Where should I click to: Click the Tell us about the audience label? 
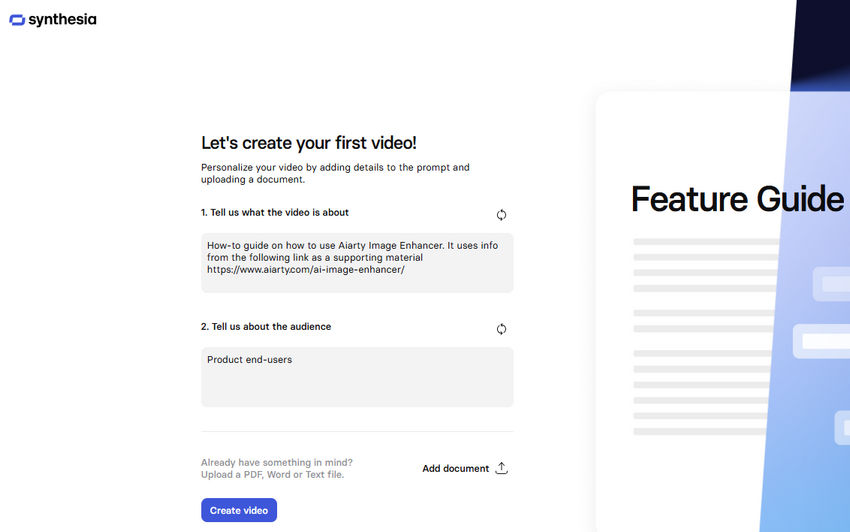266,326
